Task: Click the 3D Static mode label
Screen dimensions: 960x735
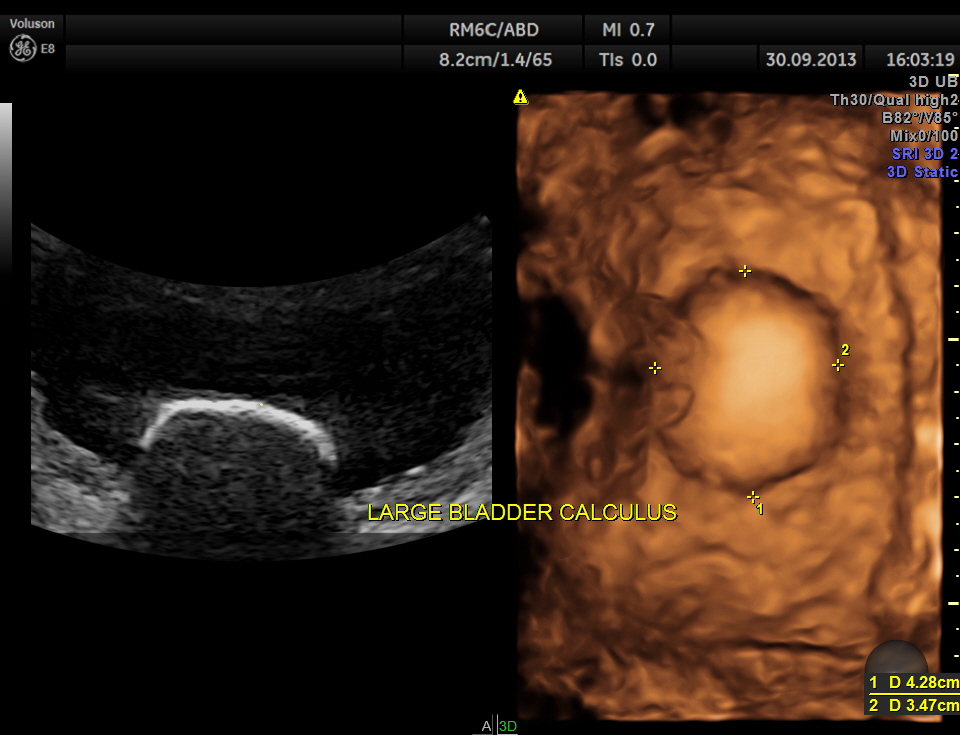Action: pos(922,172)
